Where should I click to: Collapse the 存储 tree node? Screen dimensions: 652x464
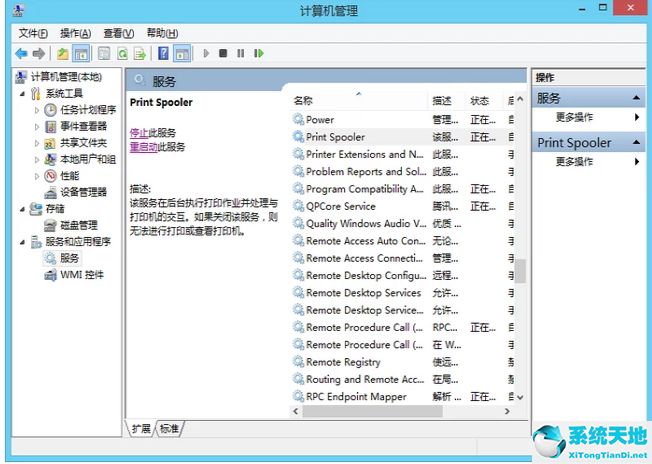[x=23, y=209]
